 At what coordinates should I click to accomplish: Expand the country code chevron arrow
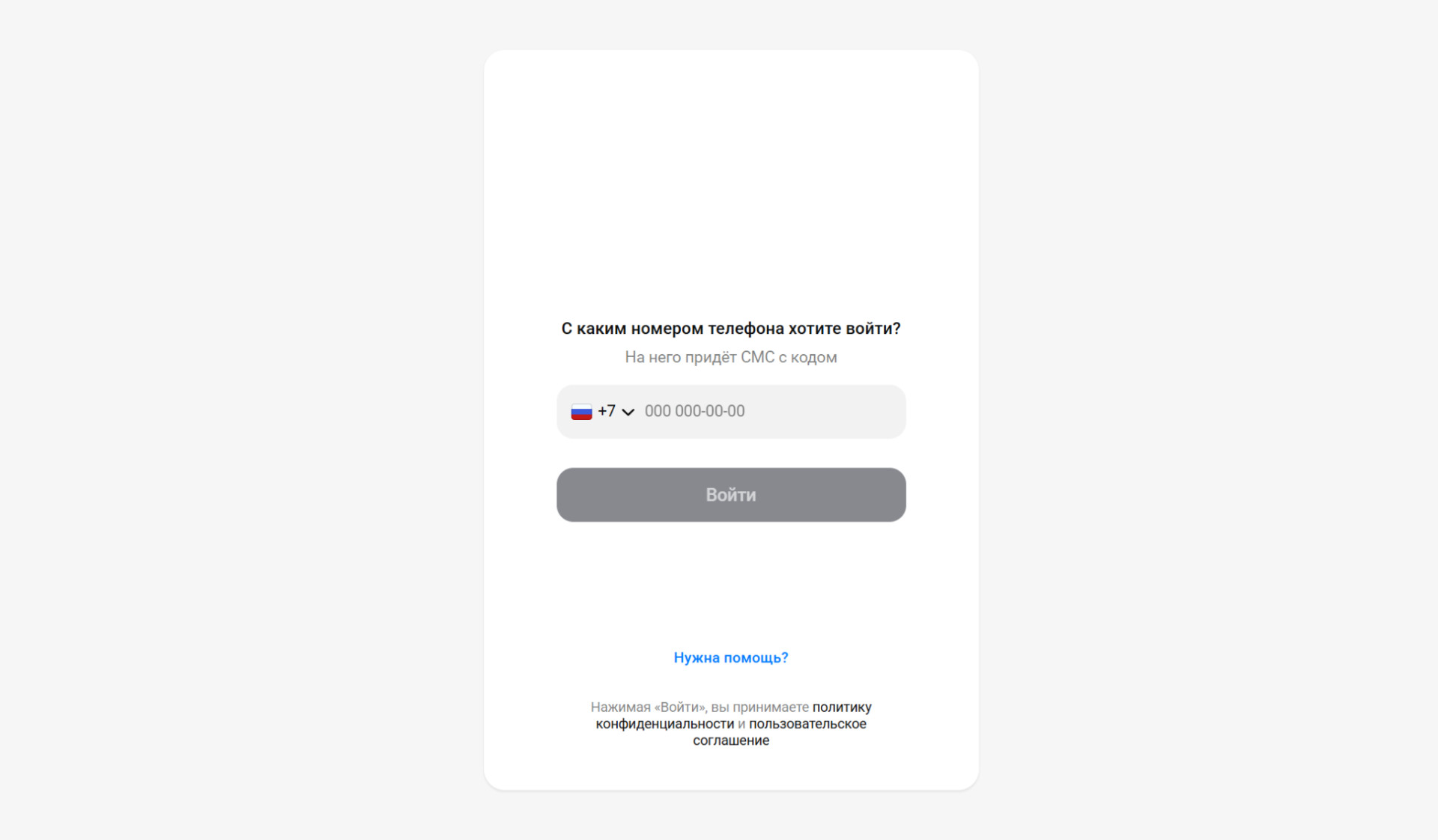coord(628,412)
